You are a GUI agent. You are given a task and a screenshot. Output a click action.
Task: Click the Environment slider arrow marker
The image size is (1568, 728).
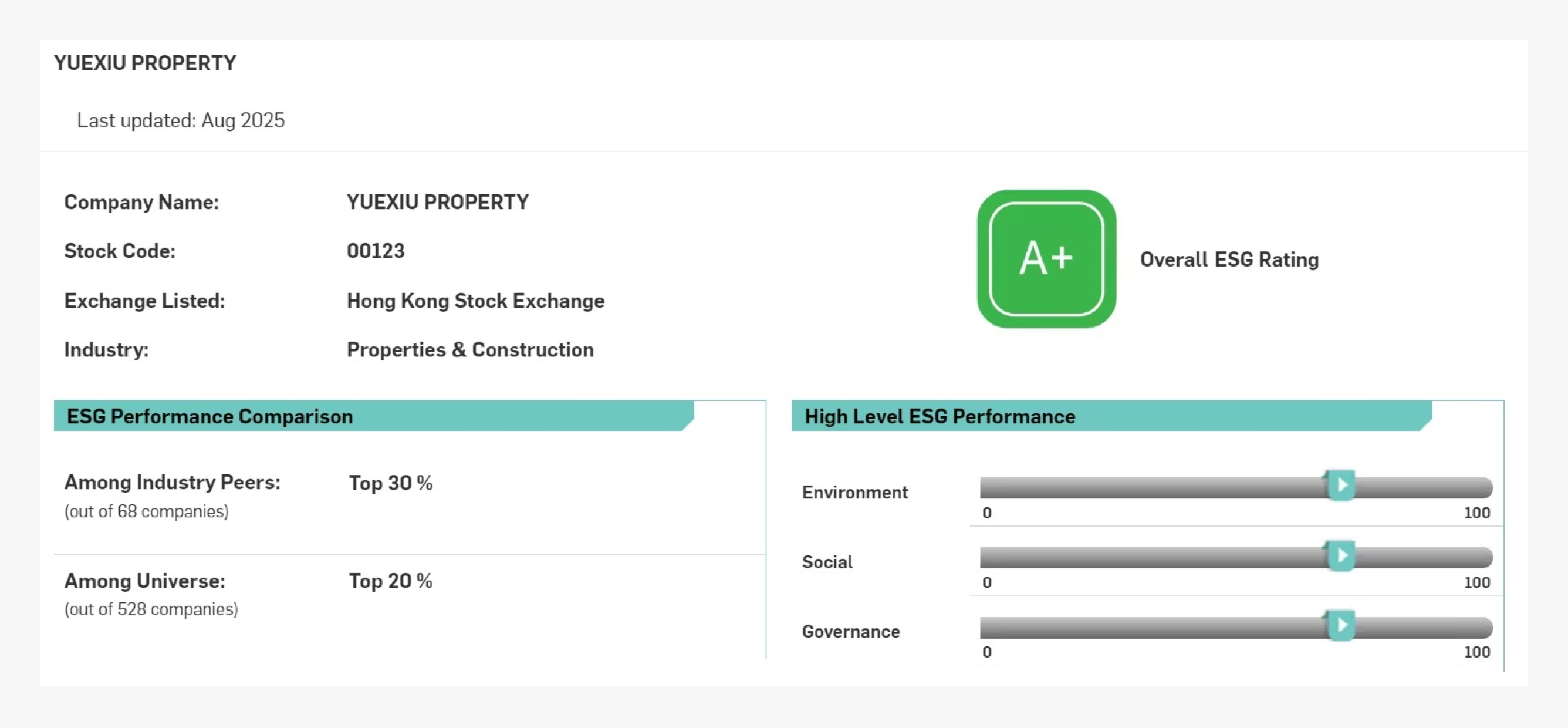[x=1340, y=486]
